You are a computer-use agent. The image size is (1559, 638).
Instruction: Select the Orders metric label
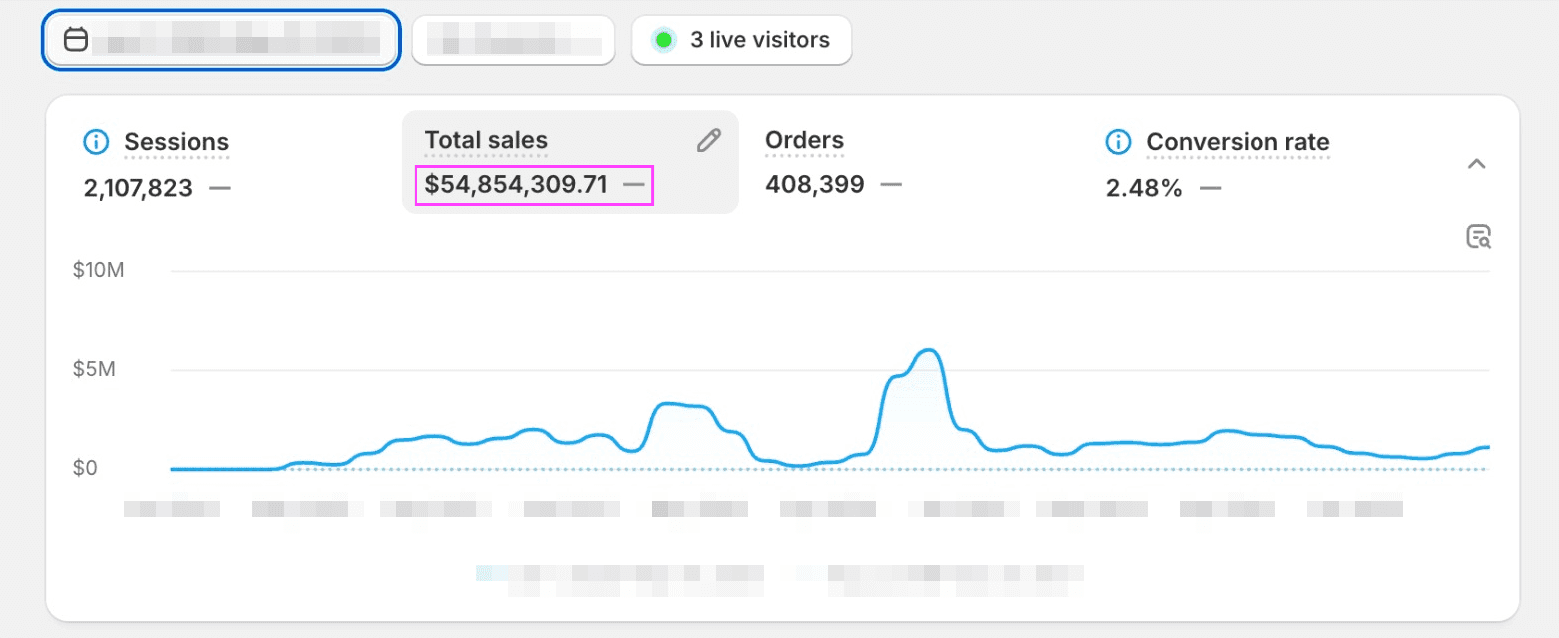[804, 141]
